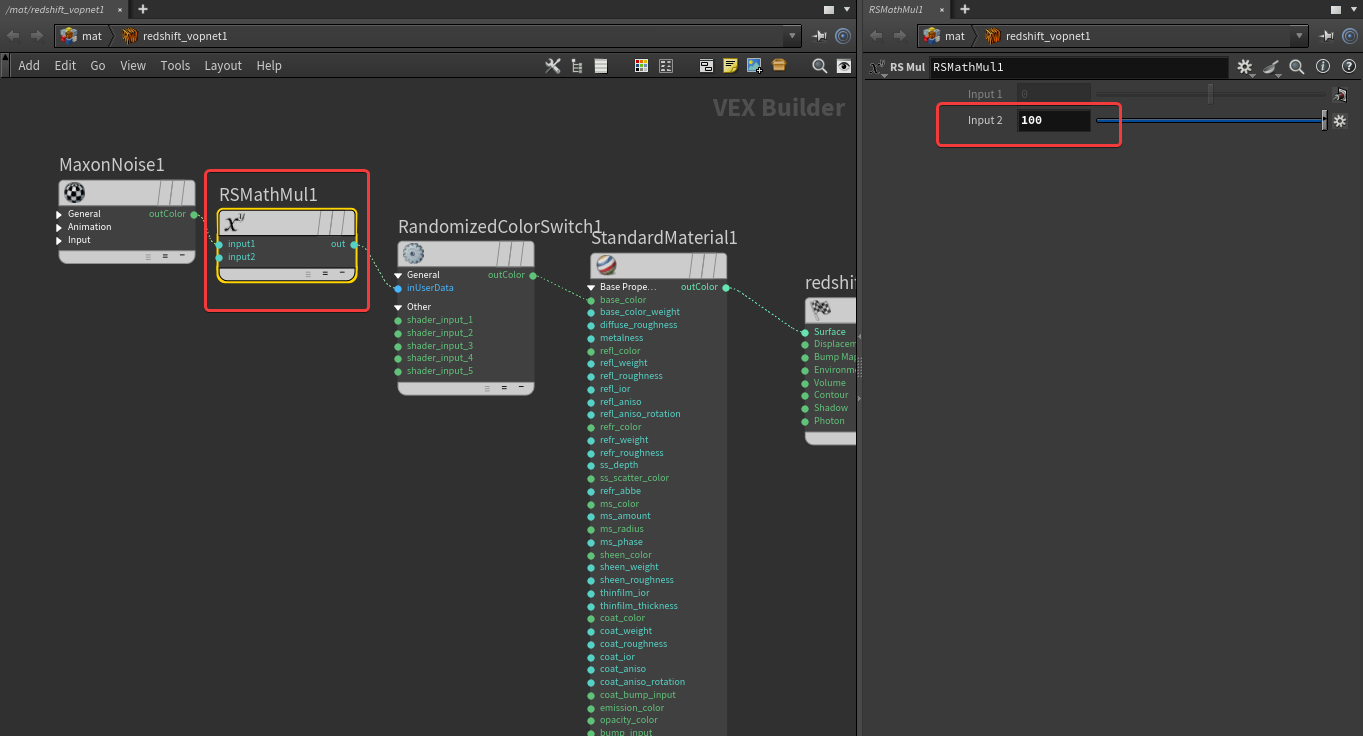Click the orange subnet box icon
Viewport: 1363px width, 736px height.
[x=779, y=66]
